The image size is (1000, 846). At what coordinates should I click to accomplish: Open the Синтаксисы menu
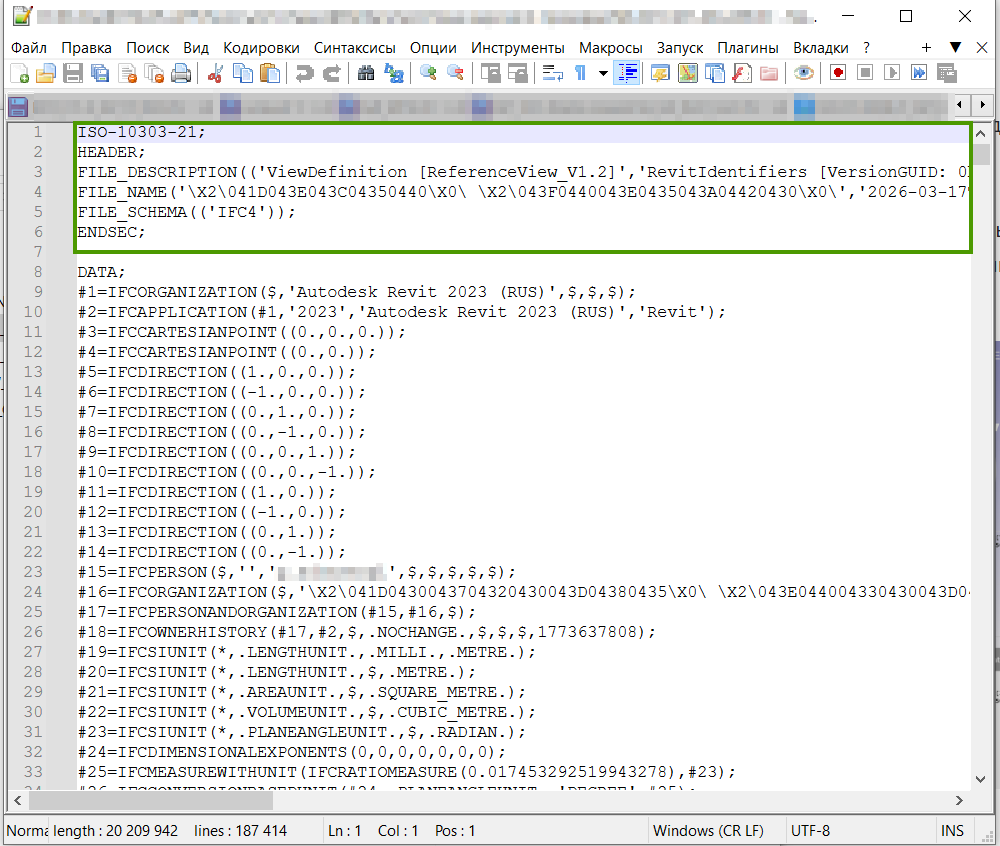(x=354, y=48)
